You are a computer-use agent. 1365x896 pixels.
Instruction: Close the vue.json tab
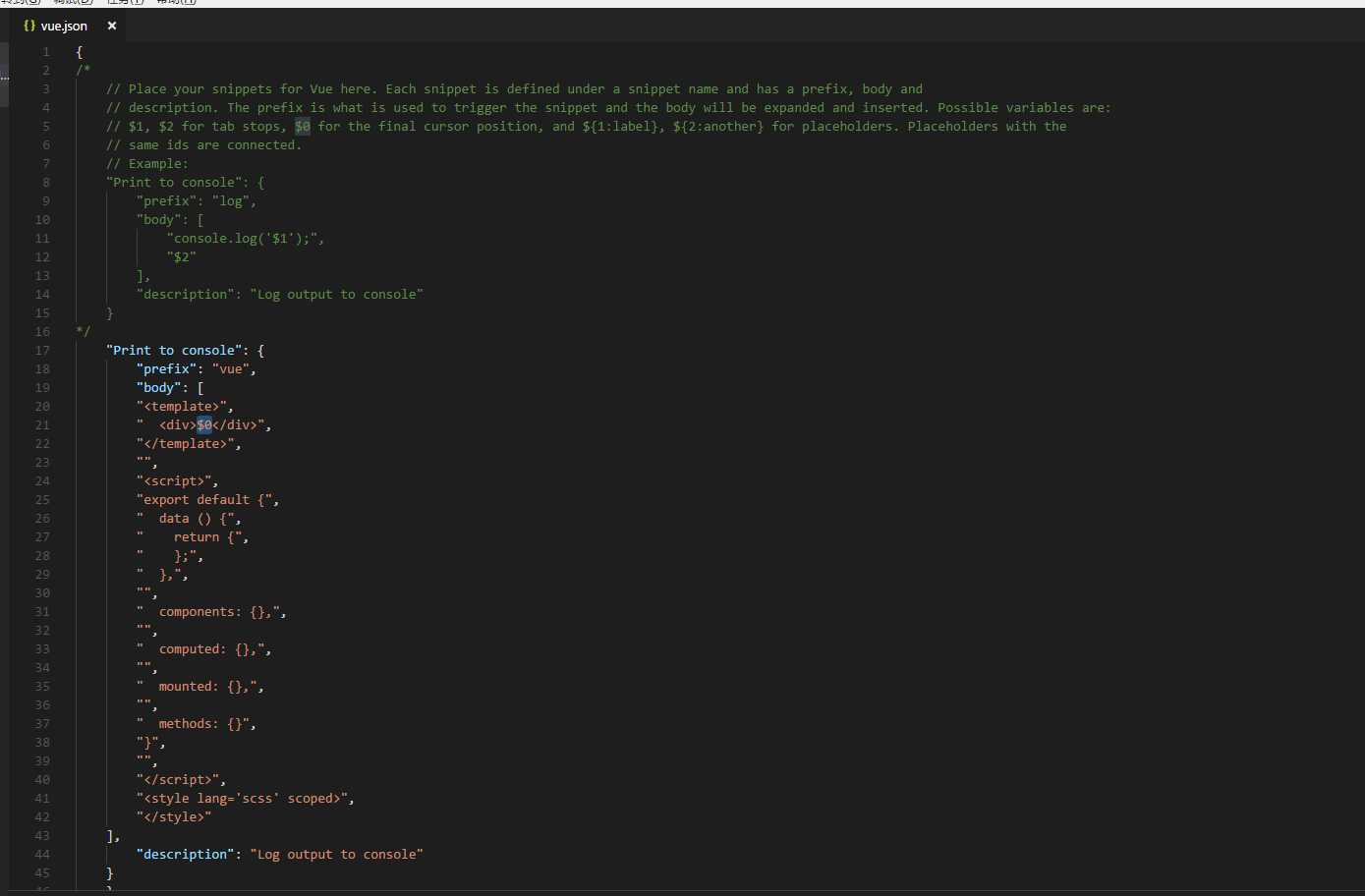(x=112, y=27)
